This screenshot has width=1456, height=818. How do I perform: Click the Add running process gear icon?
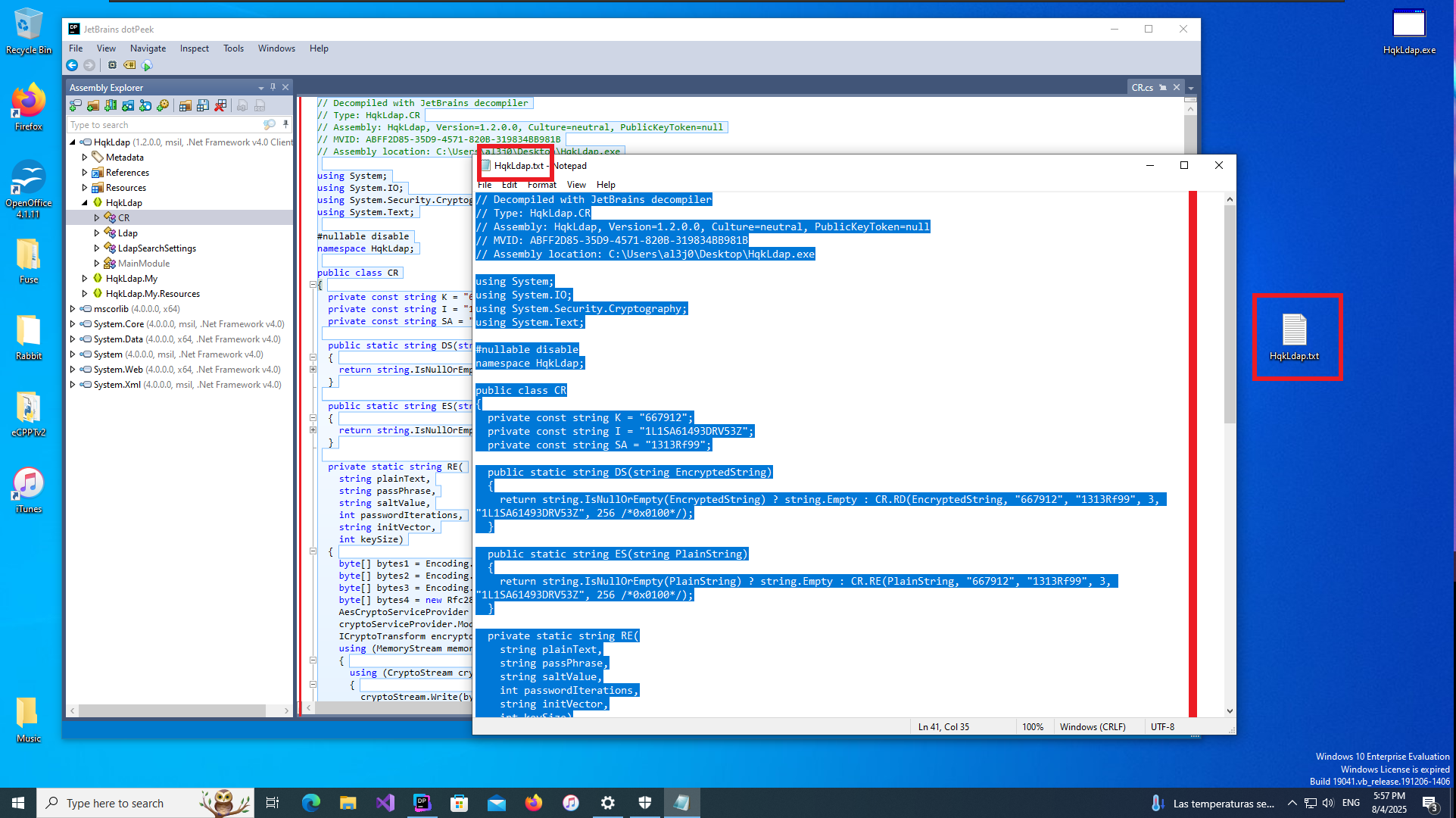[163, 106]
